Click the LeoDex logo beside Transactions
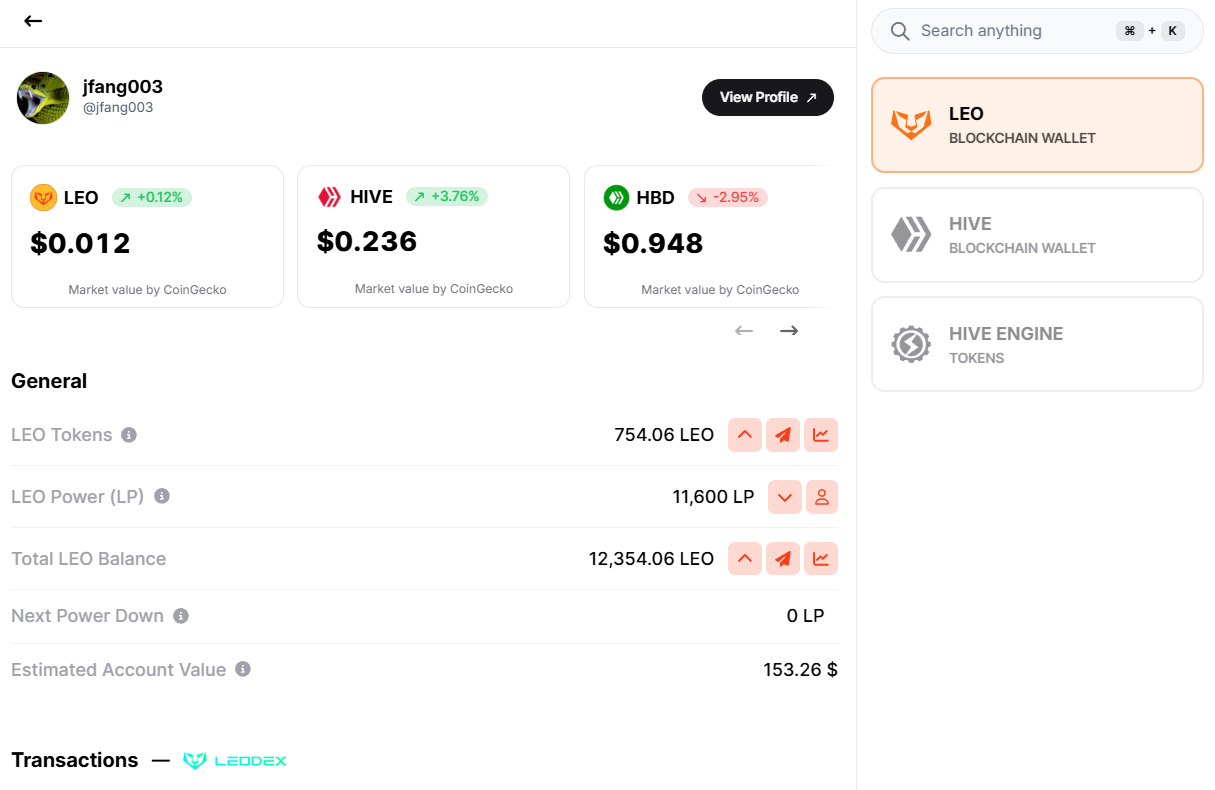Viewport: 1215px width, 790px height. coord(235,761)
